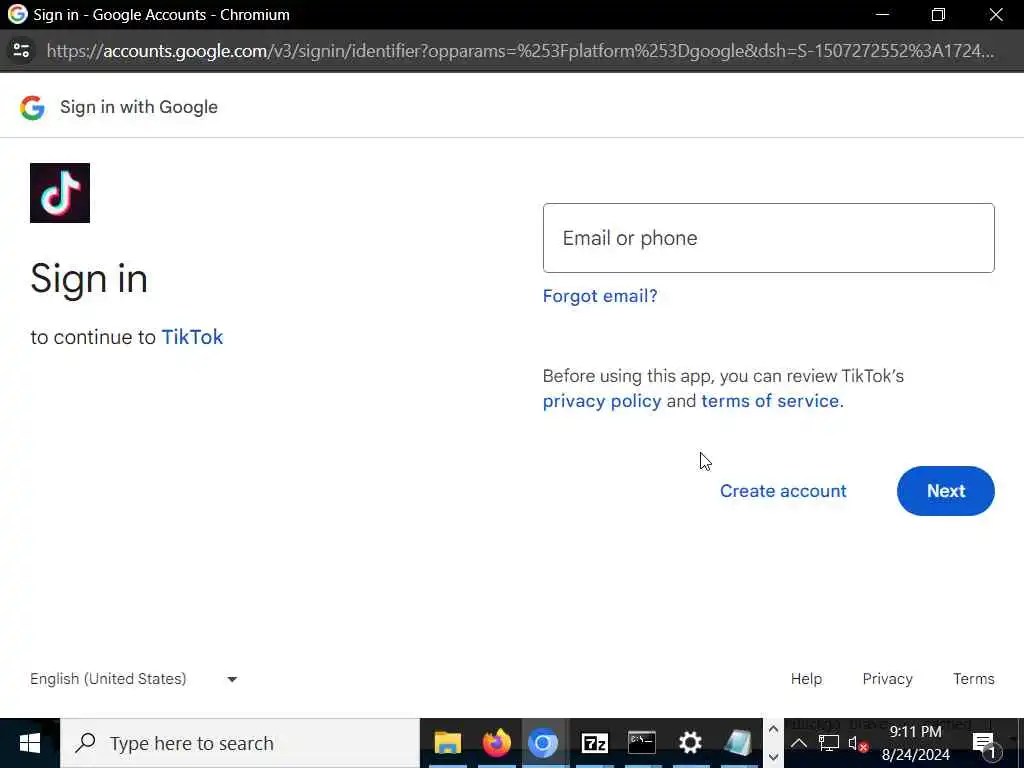Click the Chromium icon in title bar
Screen dimensions: 1024x768
point(18,14)
